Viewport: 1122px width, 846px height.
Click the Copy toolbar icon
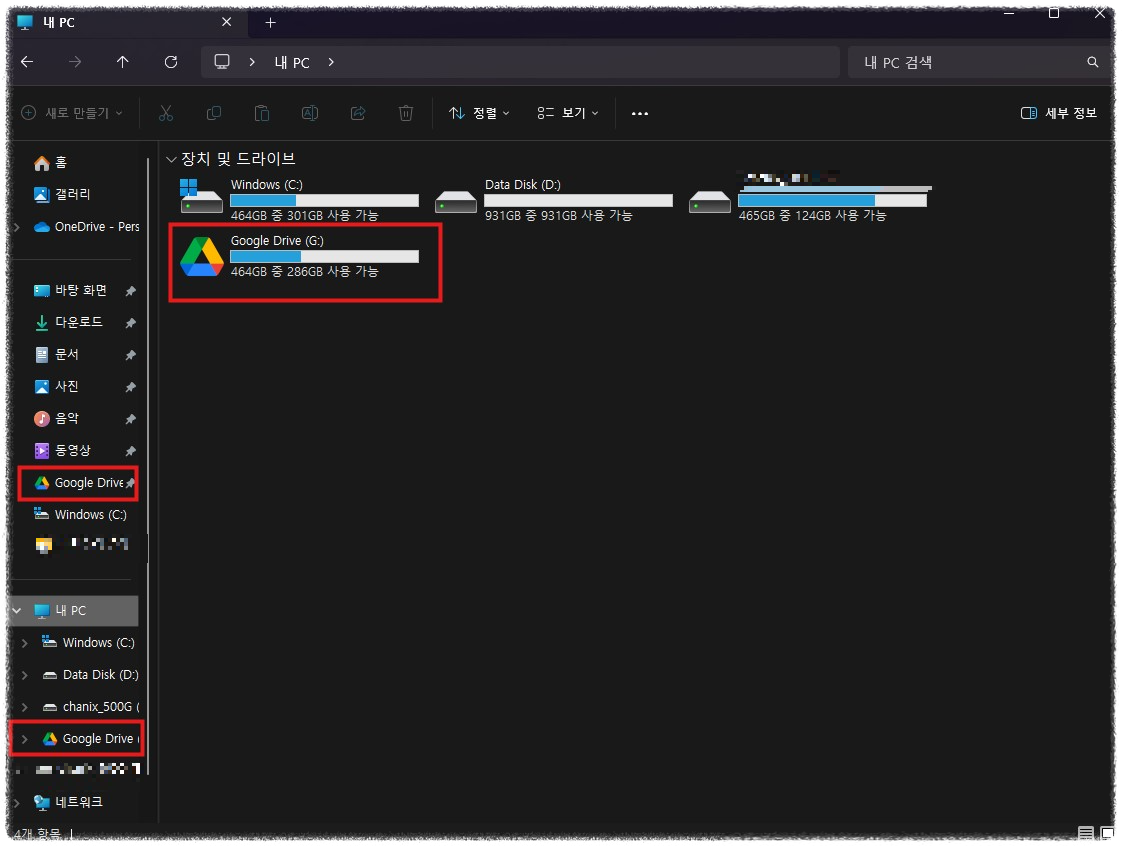pos(213,113)
